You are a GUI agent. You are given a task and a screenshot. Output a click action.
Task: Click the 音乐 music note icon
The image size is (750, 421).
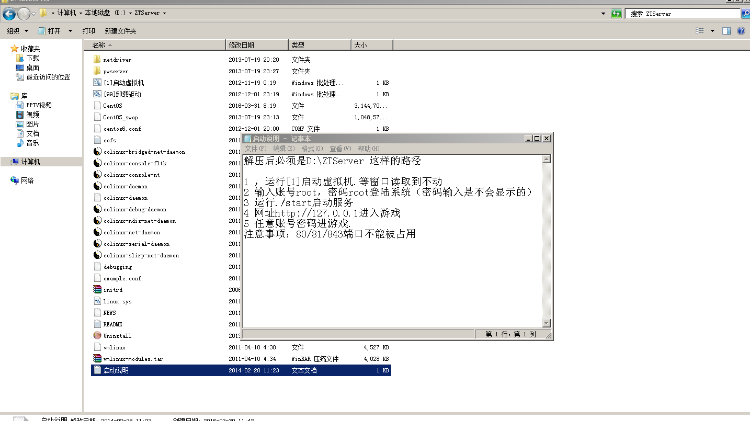coord(20,143)
